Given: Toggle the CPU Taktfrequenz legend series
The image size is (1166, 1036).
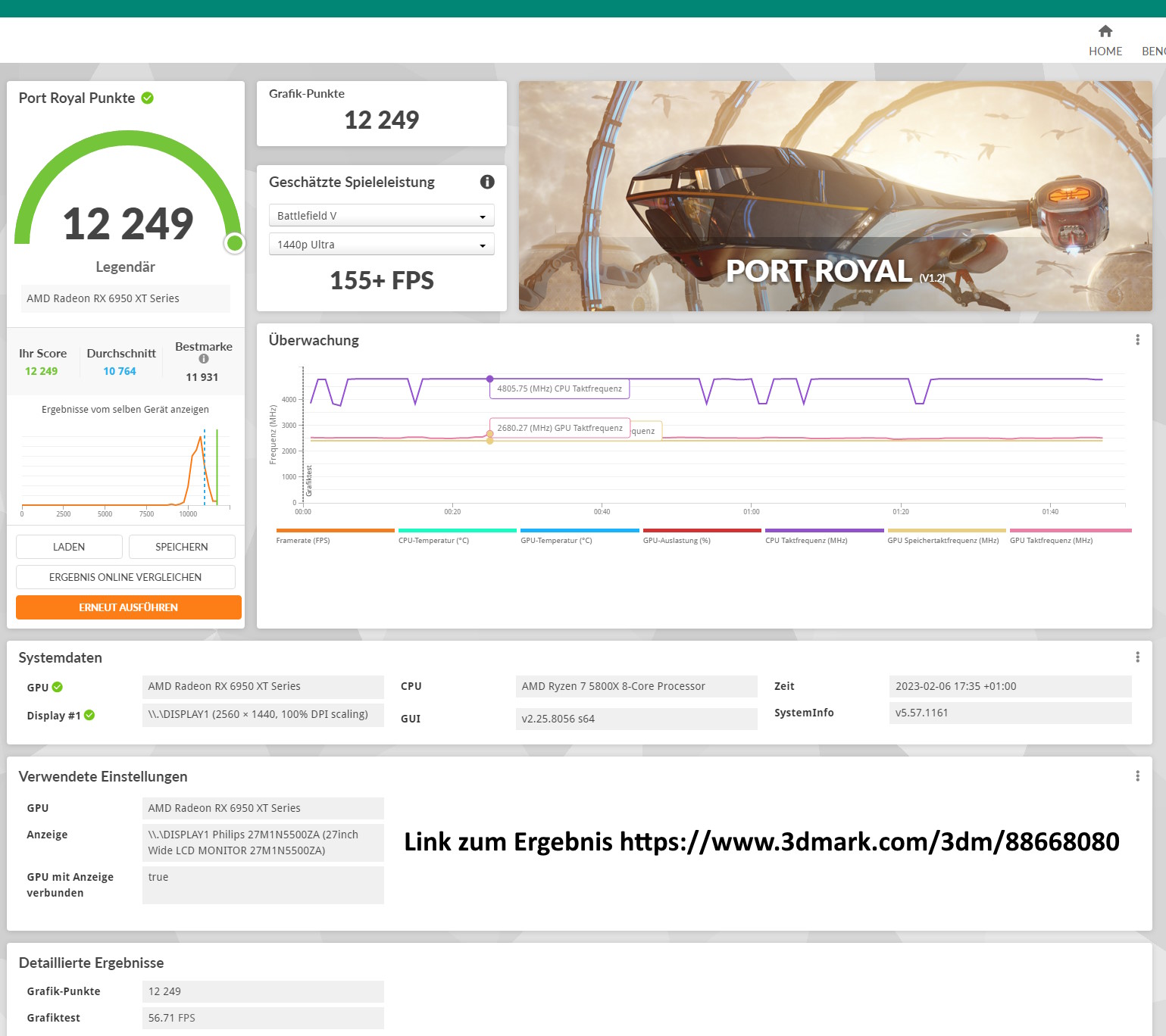Looking at the screenshot, I should coord(824,536).
